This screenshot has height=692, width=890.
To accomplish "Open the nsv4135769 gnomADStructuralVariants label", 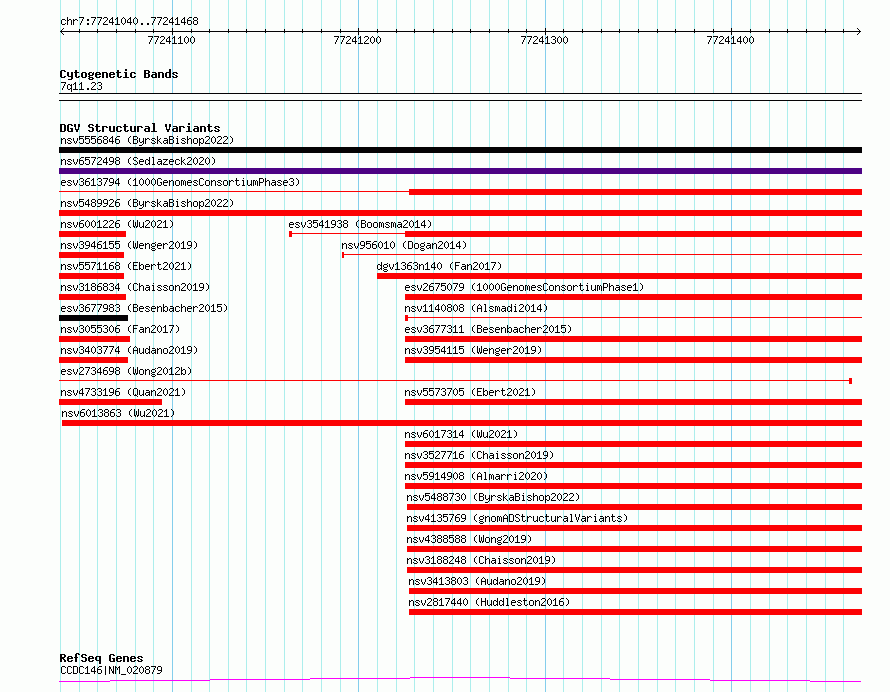I will [517, 518].
